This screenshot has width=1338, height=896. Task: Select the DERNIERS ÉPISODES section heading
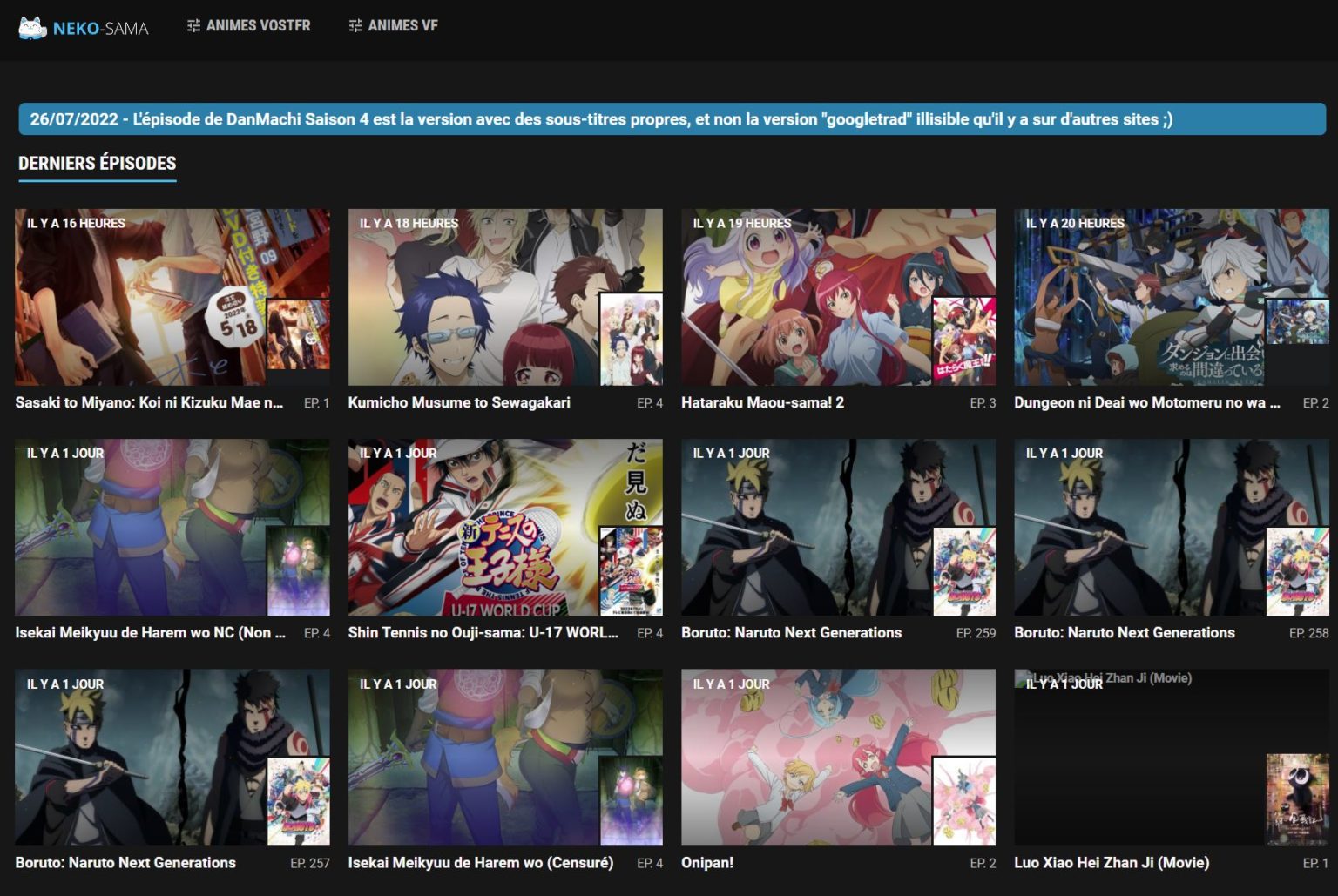pyautogui.click(x=97, y=163)
